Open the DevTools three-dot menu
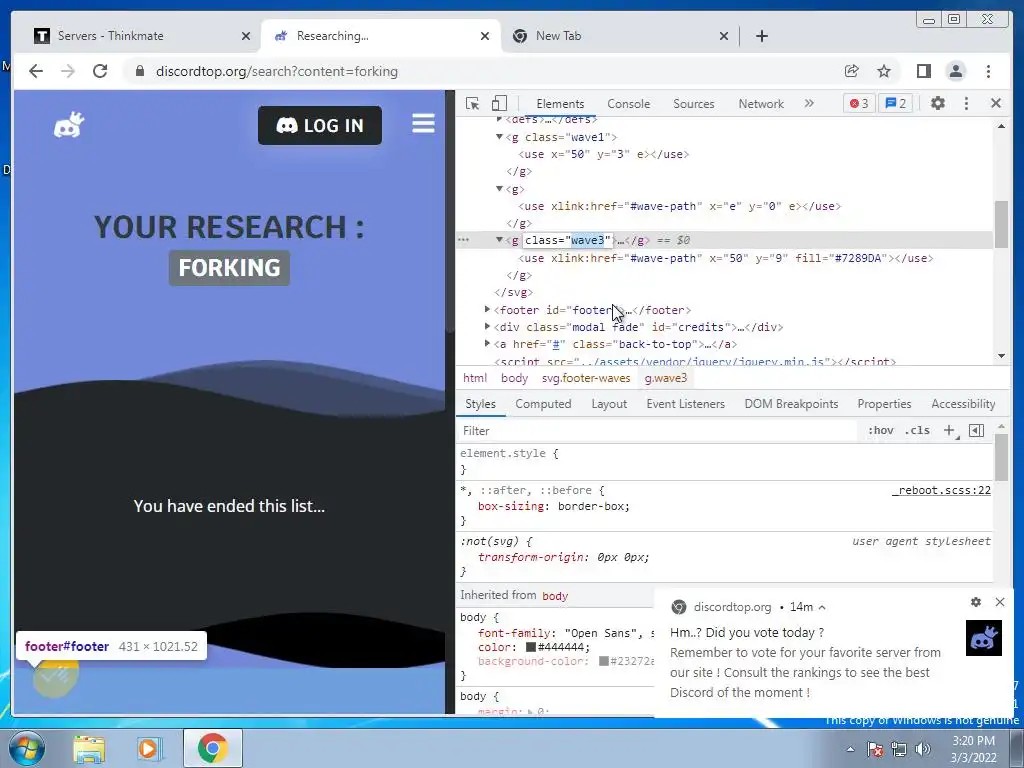The height and width of the screenshot is (768, 1024). 967,103
